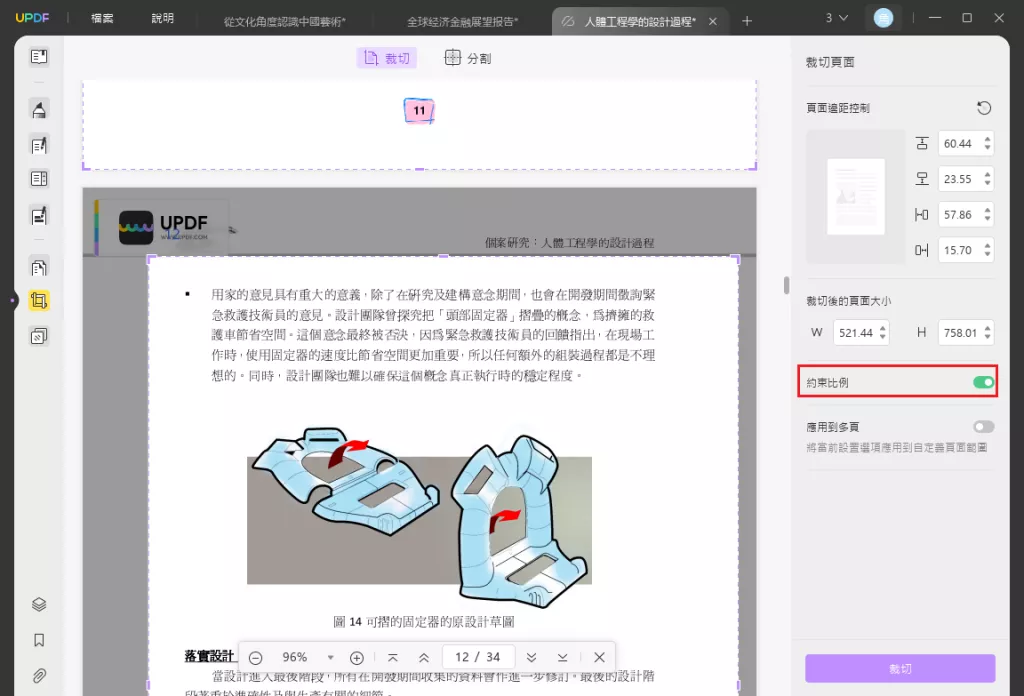Open the Organize Pages tool
Image resolution: width=1024 pixels, height=696 pixels.
39,268
